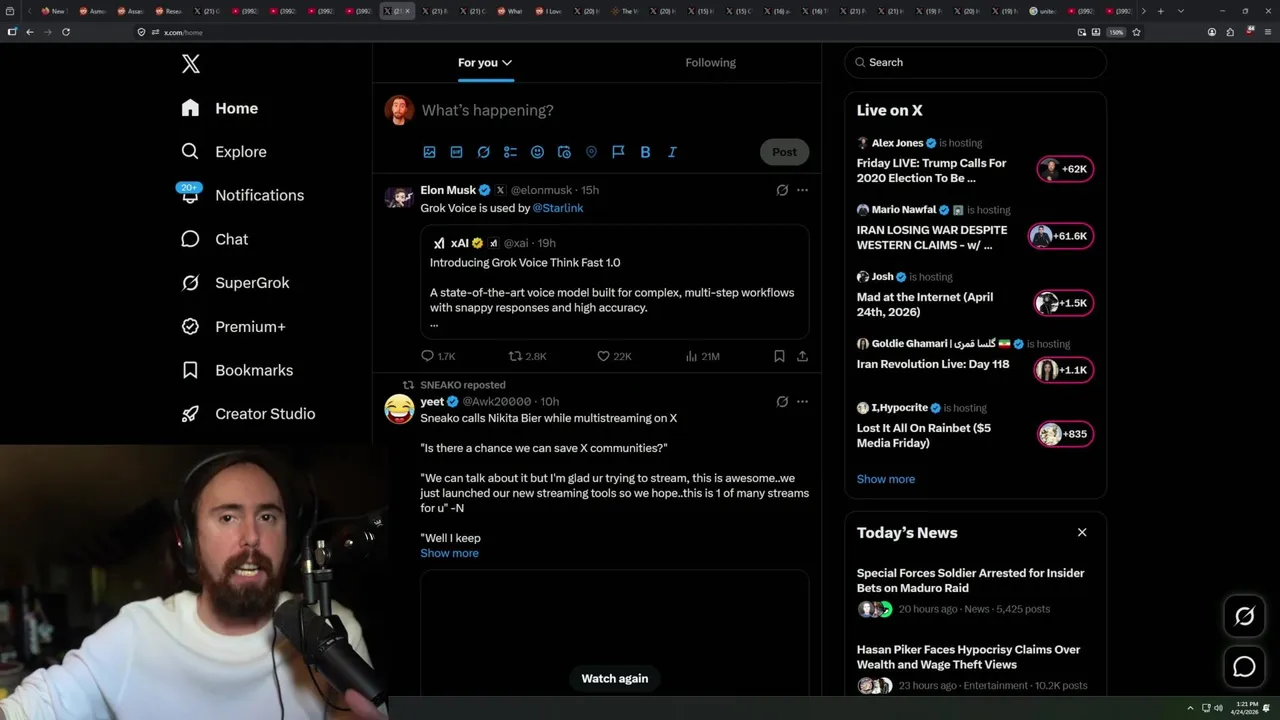Join I,Hypocrite live +835
The image size is (1280, 720).
click(x=1066, y=434)
